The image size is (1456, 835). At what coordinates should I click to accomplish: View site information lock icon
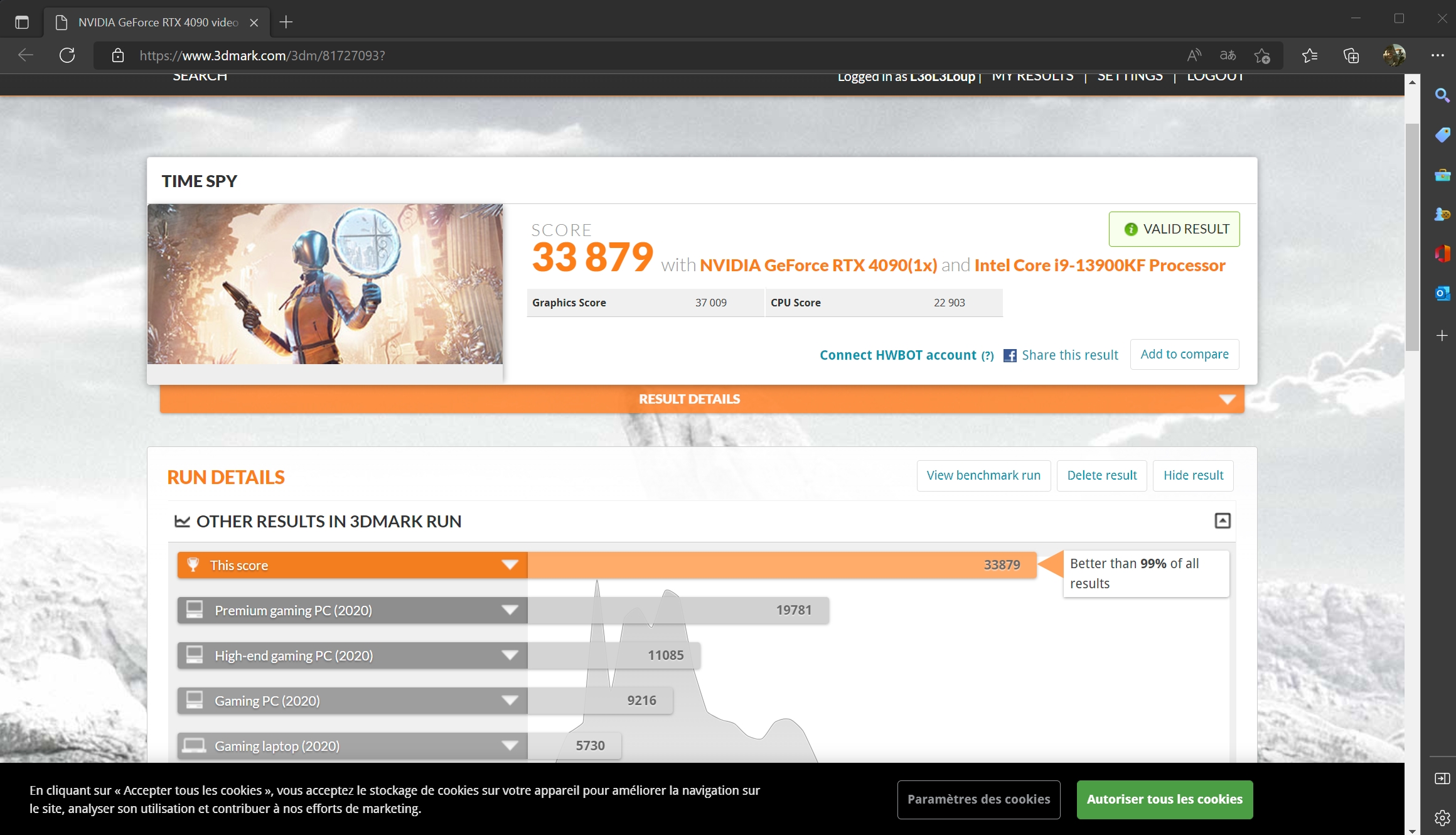[118, 56]
